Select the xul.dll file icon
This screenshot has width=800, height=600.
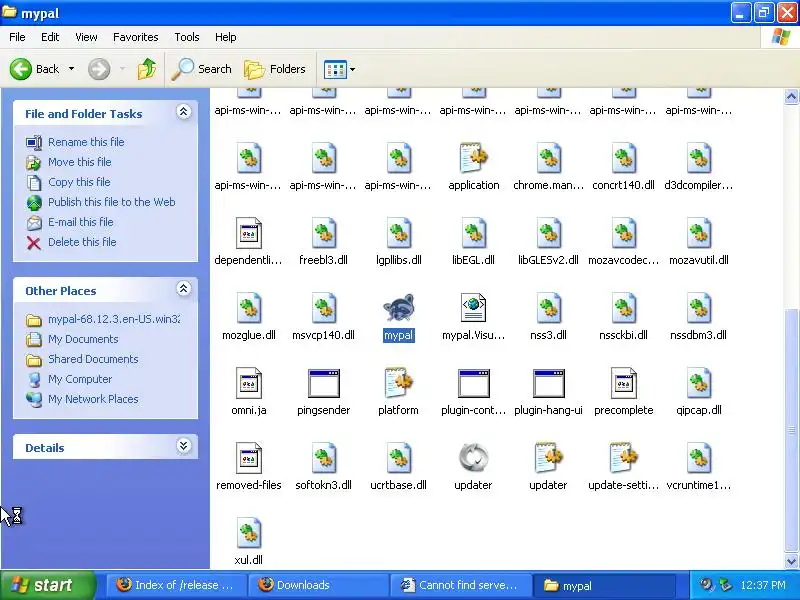point(248,533)
